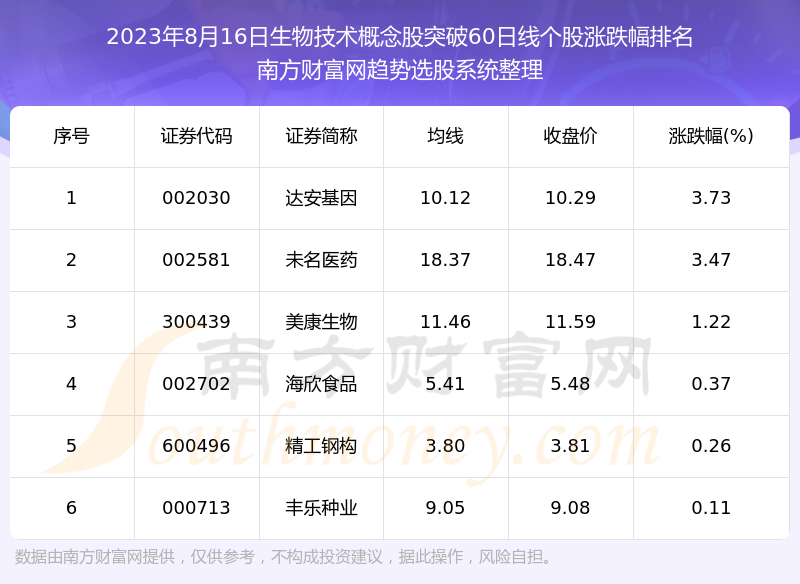
Task: Click the title line starting with 2023年8月16日
Action: pyautogui.click(x=400, y=37)
